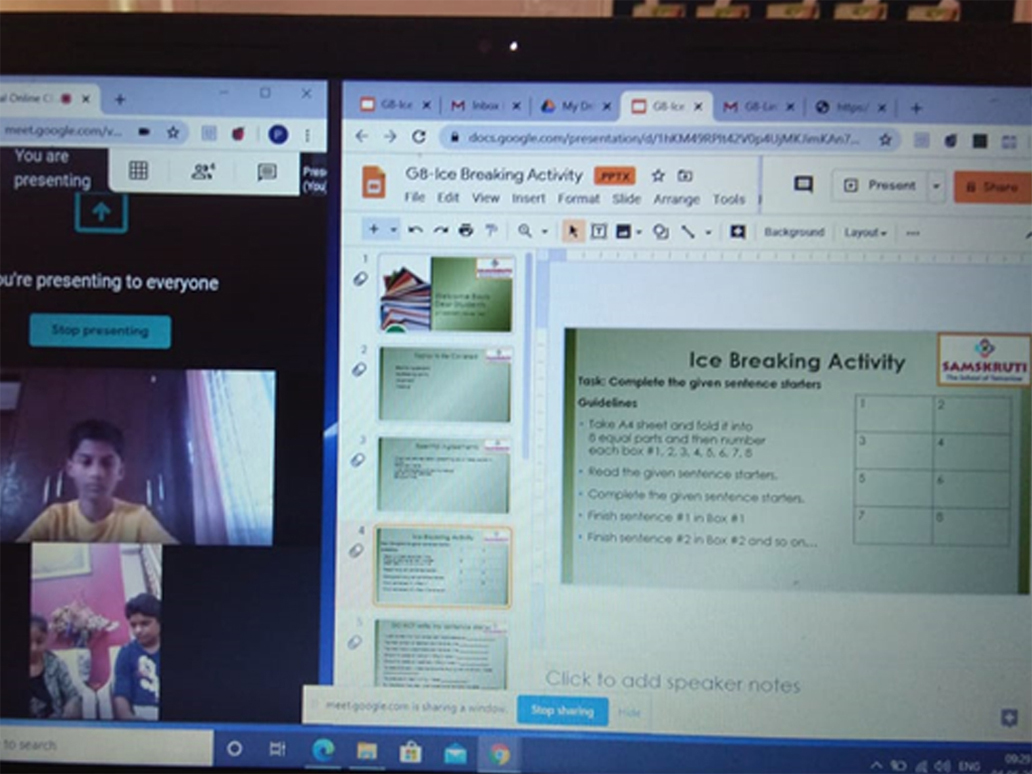Click the Stop presenting button
This screenshot has height=774, width=1032.
[x=100, y=331]
